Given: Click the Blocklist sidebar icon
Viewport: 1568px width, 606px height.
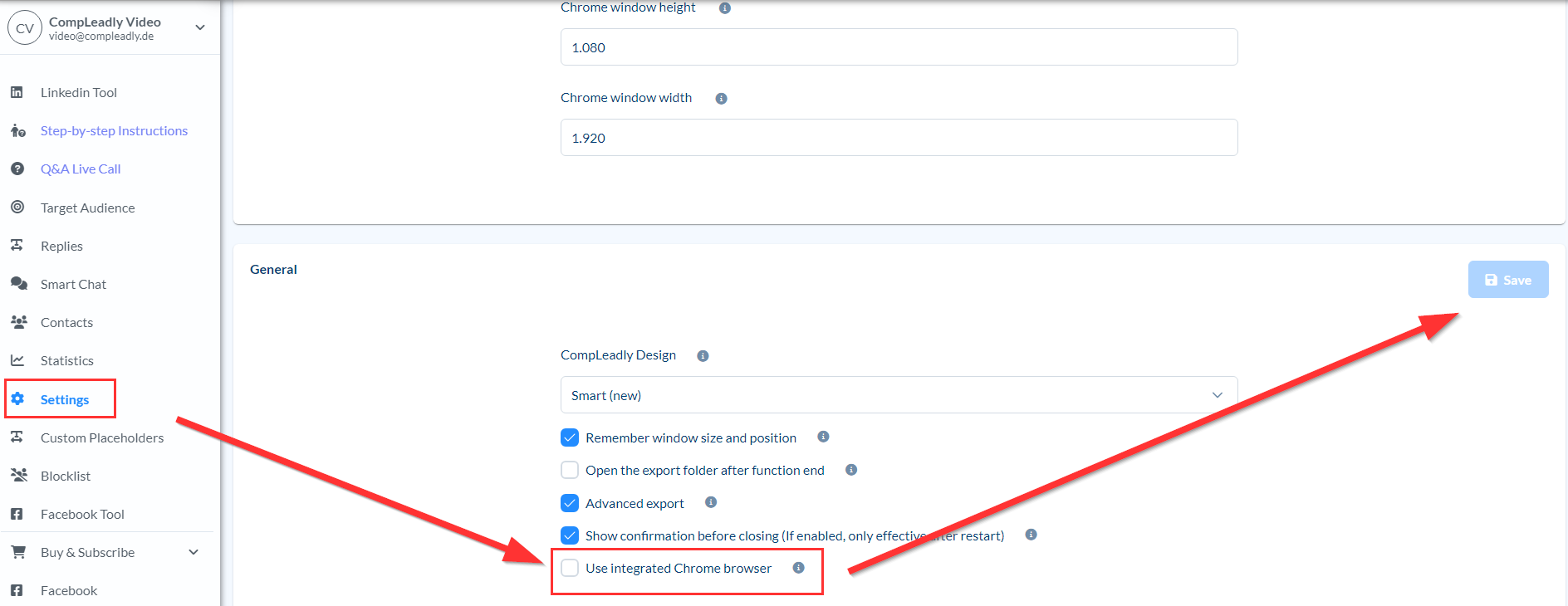Looking at the screenshot, I should 18,475.
